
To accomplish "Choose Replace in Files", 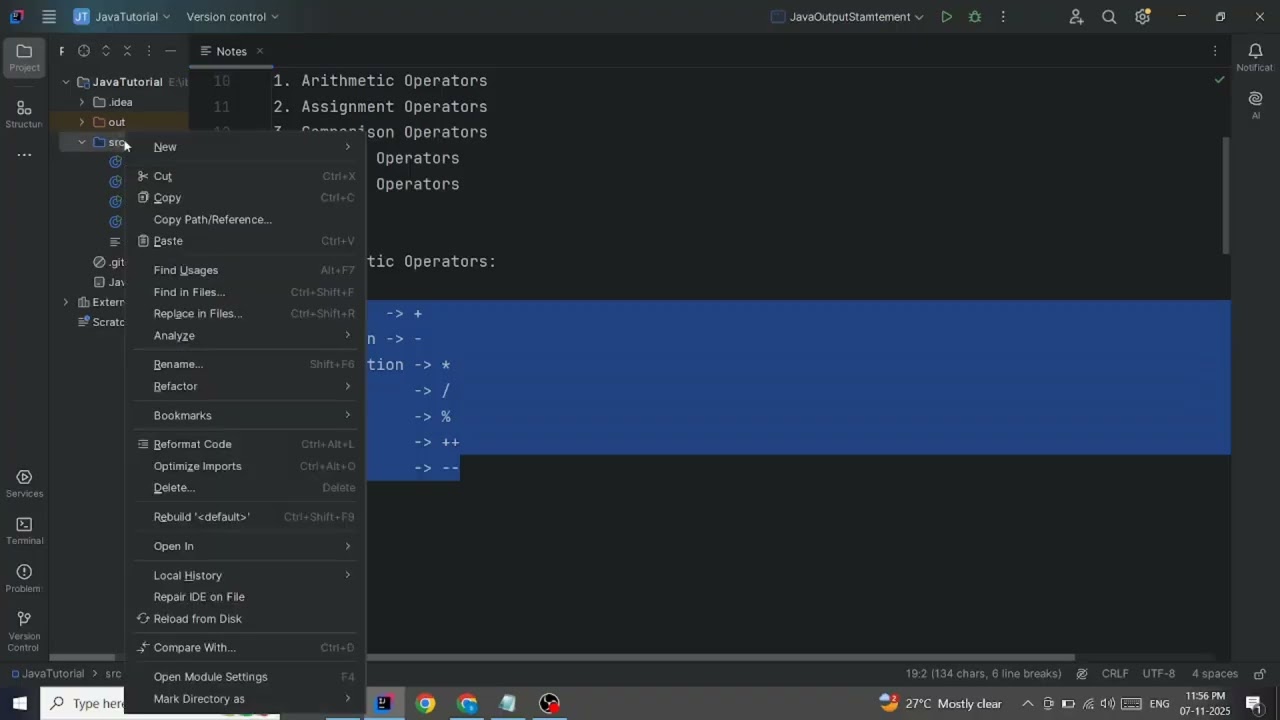I will tap(246, 314).
